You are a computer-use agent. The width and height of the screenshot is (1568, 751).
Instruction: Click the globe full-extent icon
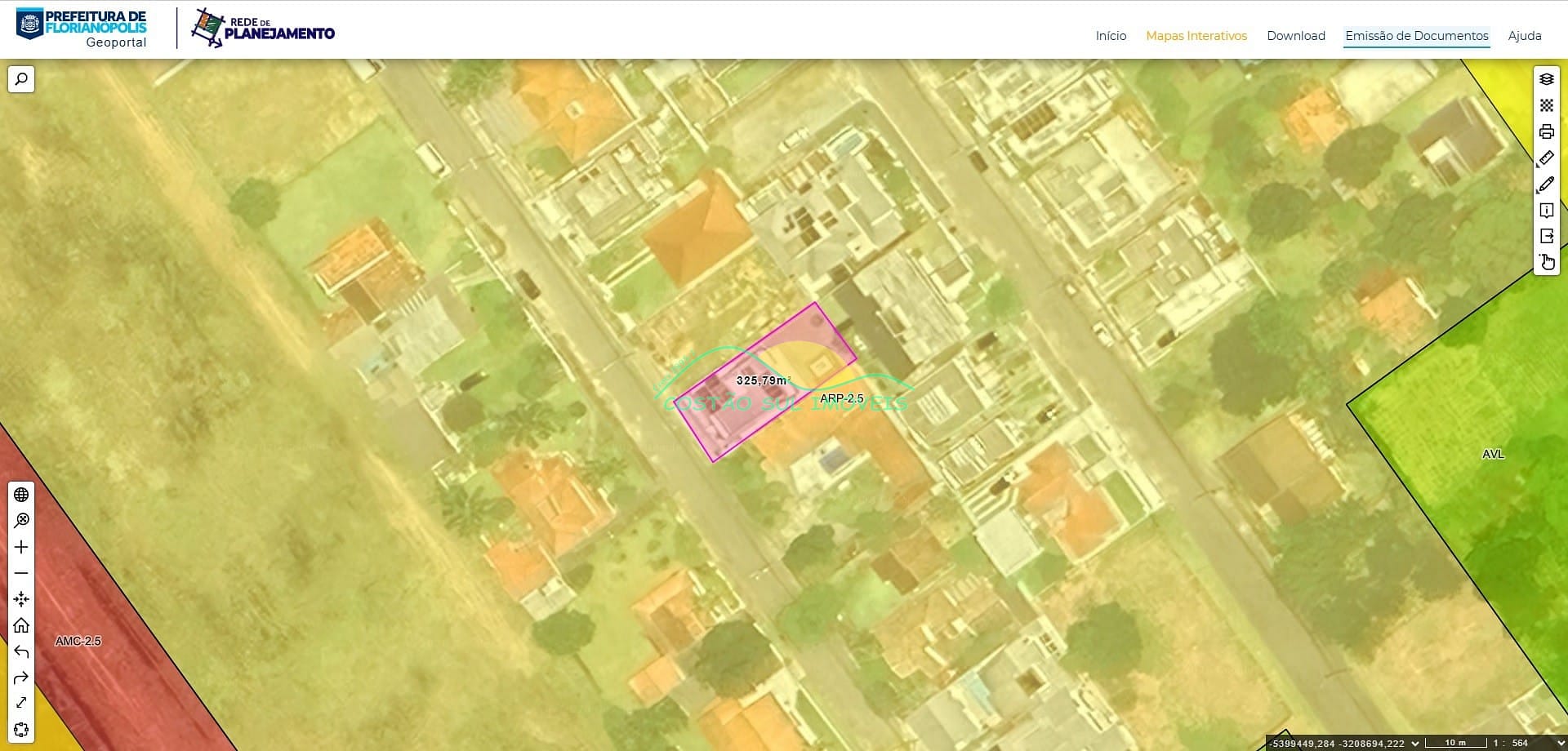pos(21,495)
